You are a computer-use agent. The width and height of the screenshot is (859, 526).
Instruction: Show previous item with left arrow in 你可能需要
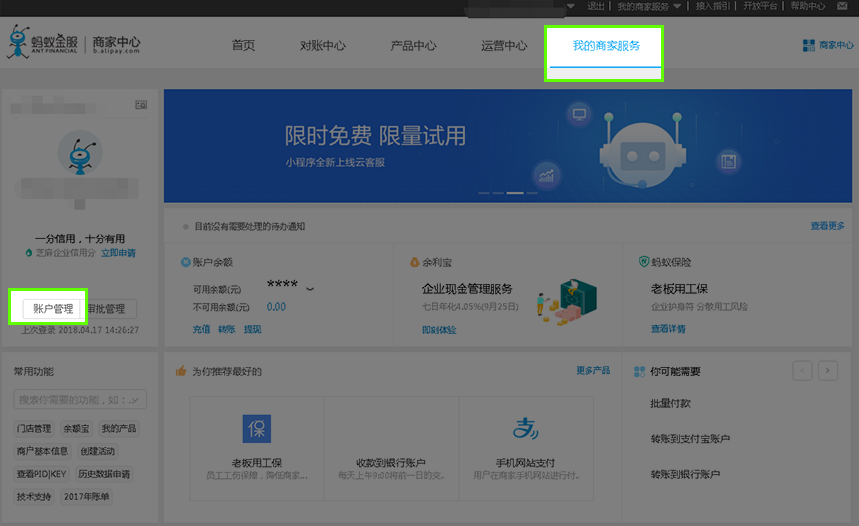point(802,371)
